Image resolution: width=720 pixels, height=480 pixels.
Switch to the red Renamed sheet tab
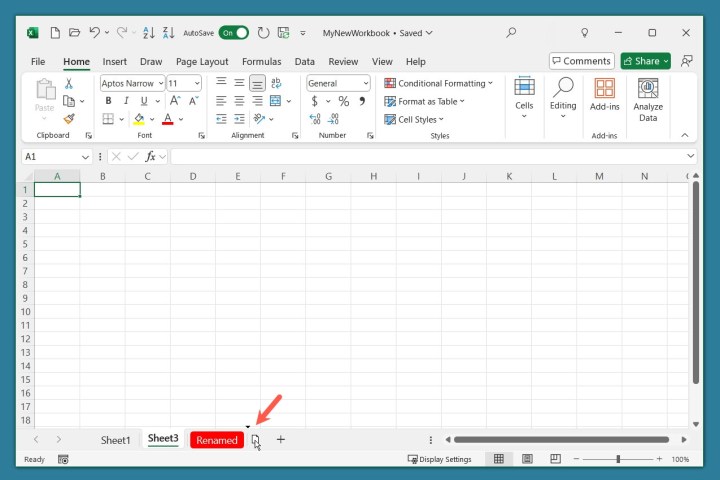pyautogui.click(x=217, y=440)
